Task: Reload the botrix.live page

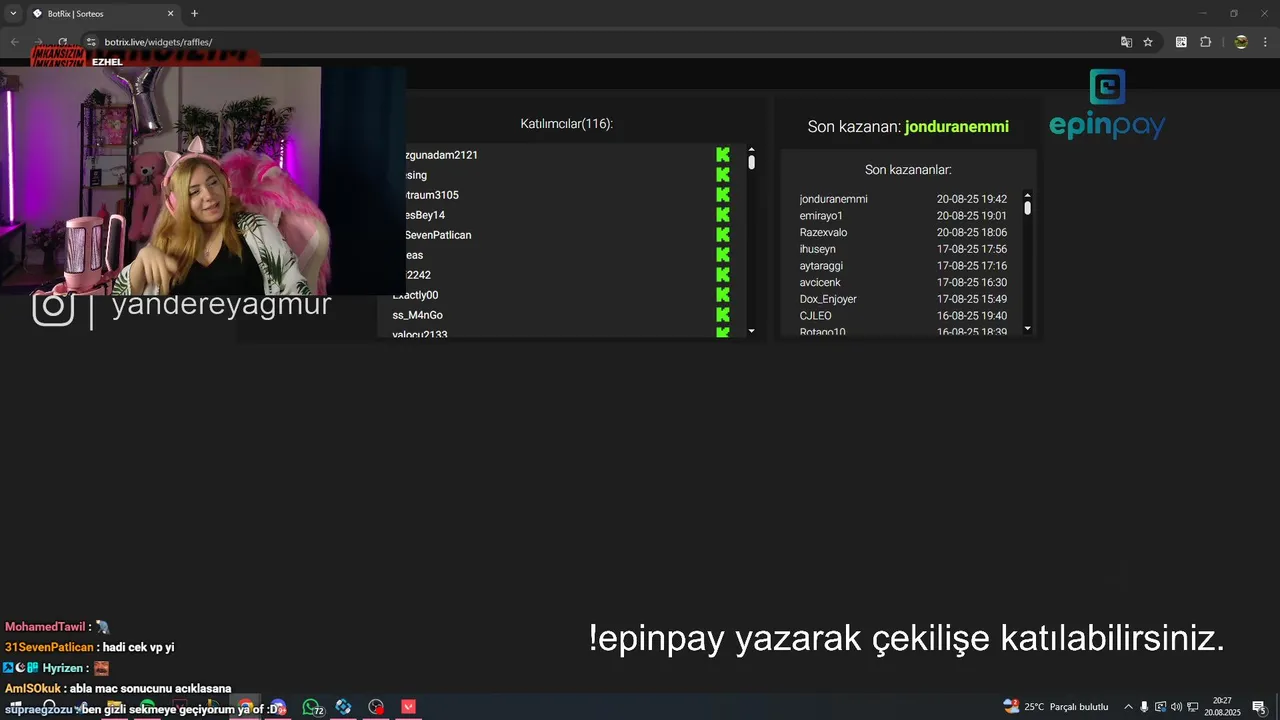Action: click(62, 42)
